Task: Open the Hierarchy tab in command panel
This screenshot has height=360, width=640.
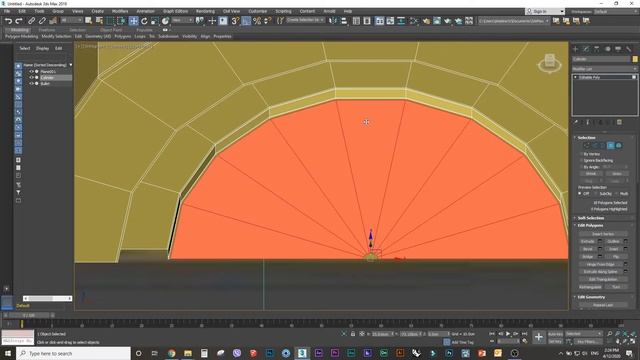Action: point(597,49)
